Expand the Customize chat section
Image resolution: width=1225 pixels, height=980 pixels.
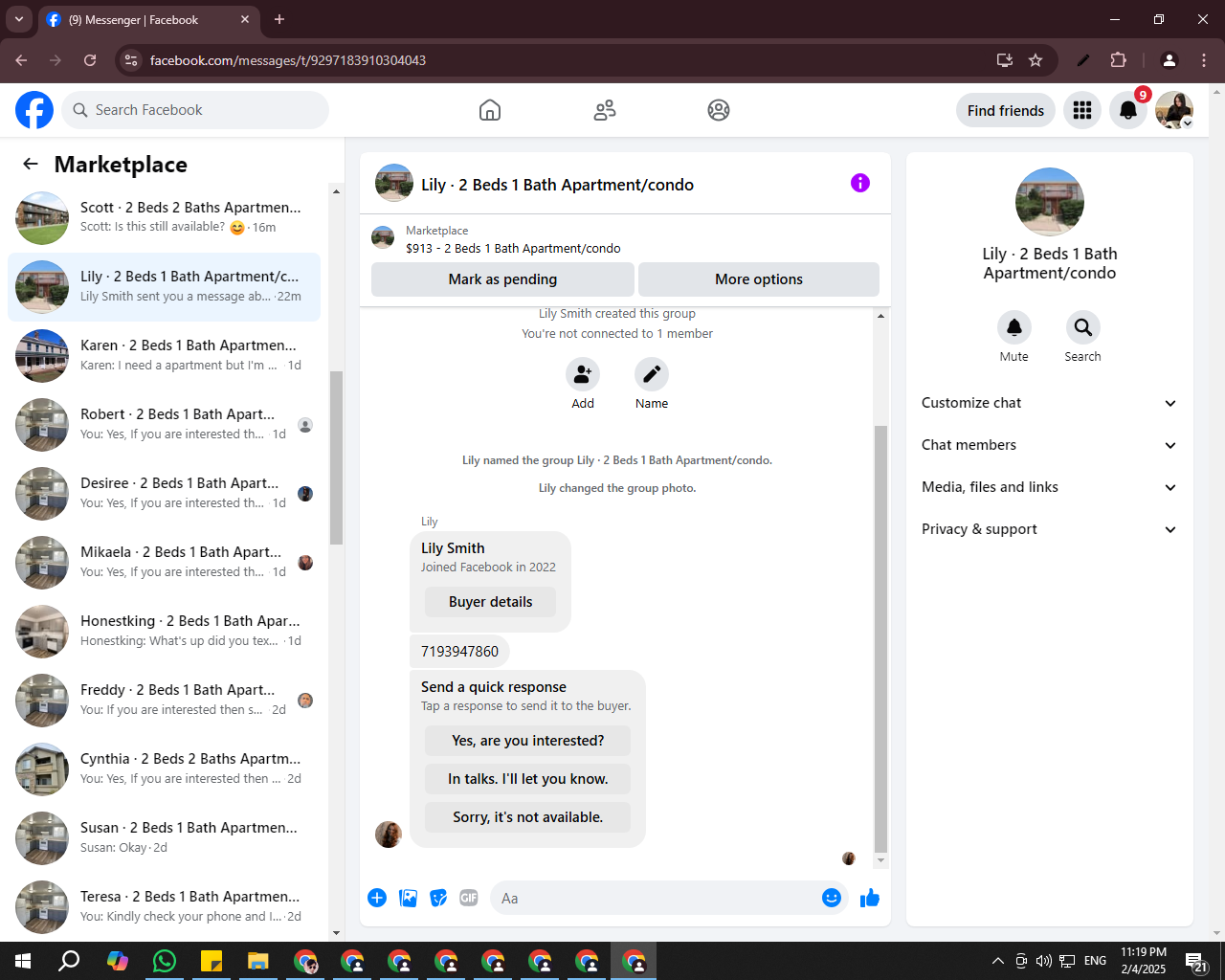(1049, 403)
